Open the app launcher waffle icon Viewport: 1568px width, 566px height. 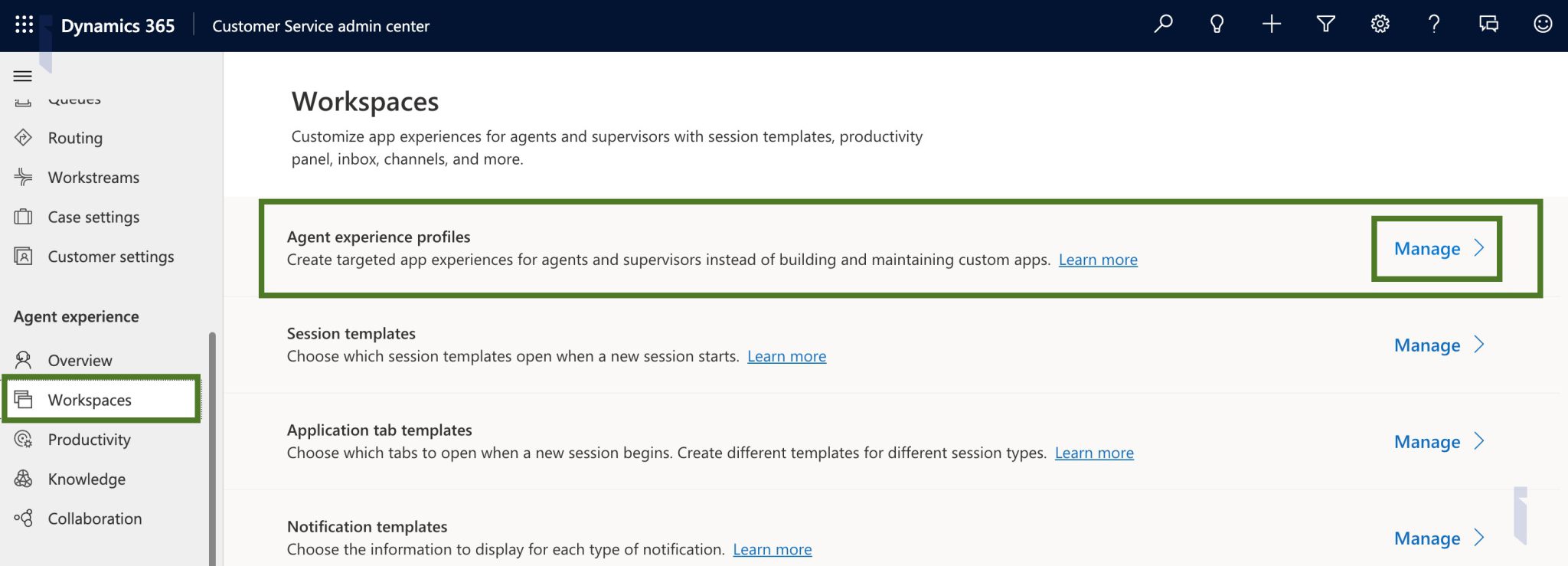pos(24,25)
